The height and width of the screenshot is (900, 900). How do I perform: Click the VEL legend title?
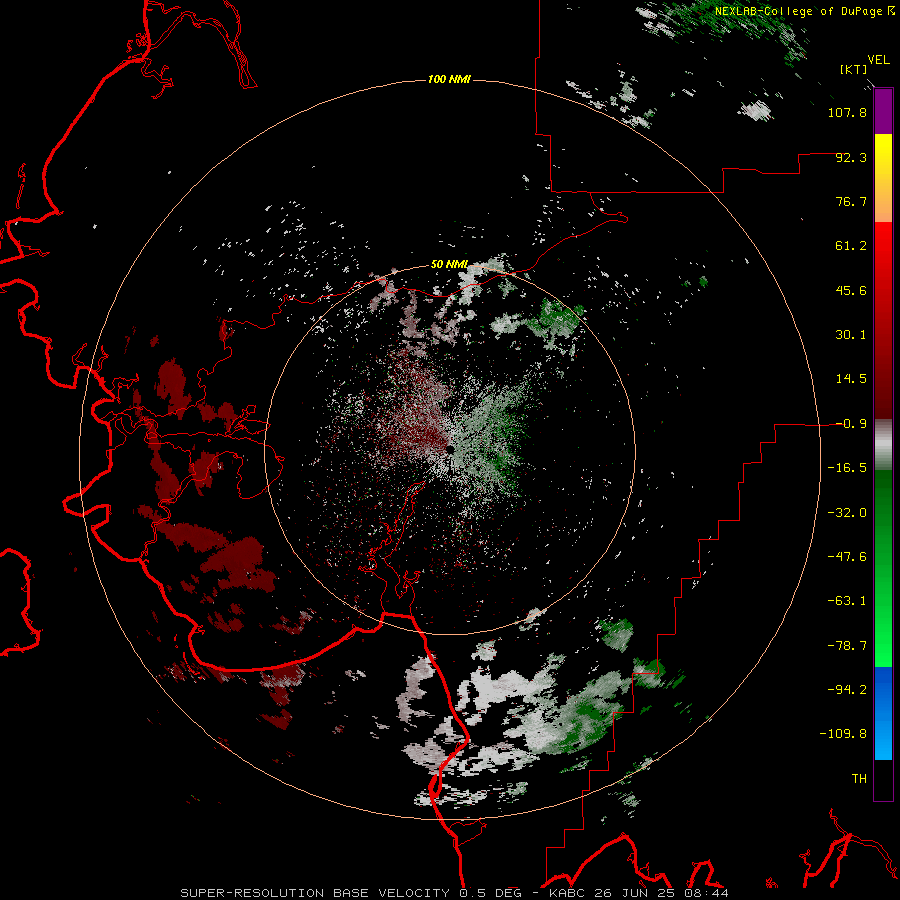(x=878, y=60)
